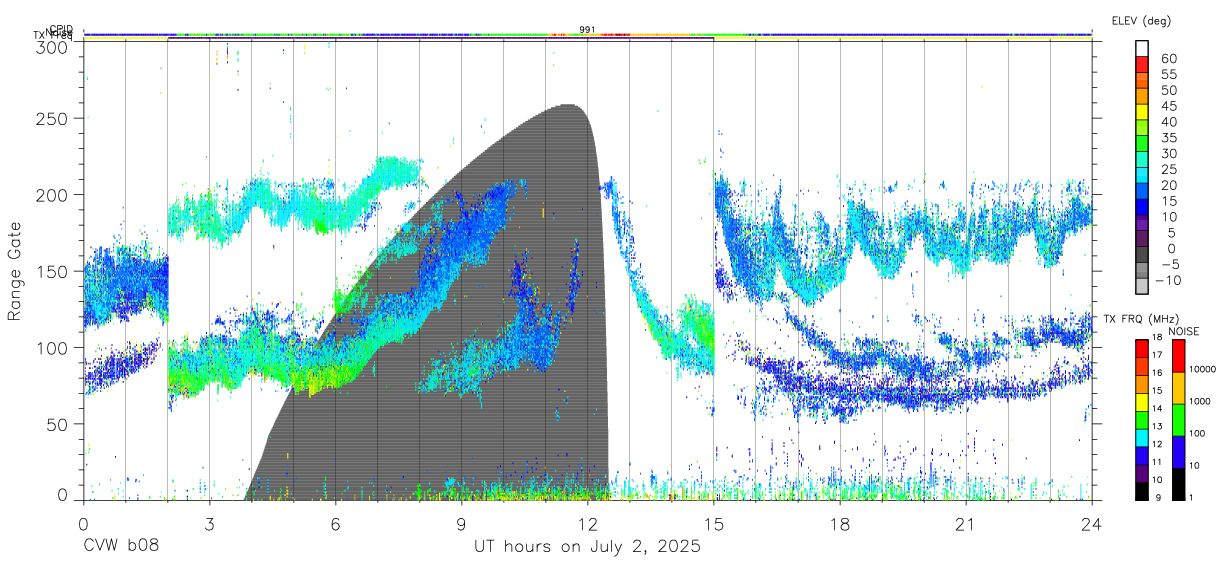This screenshot has width=1228, height=567.
Task: Click hour 21 on the UT axis
Action: (966, 523)
